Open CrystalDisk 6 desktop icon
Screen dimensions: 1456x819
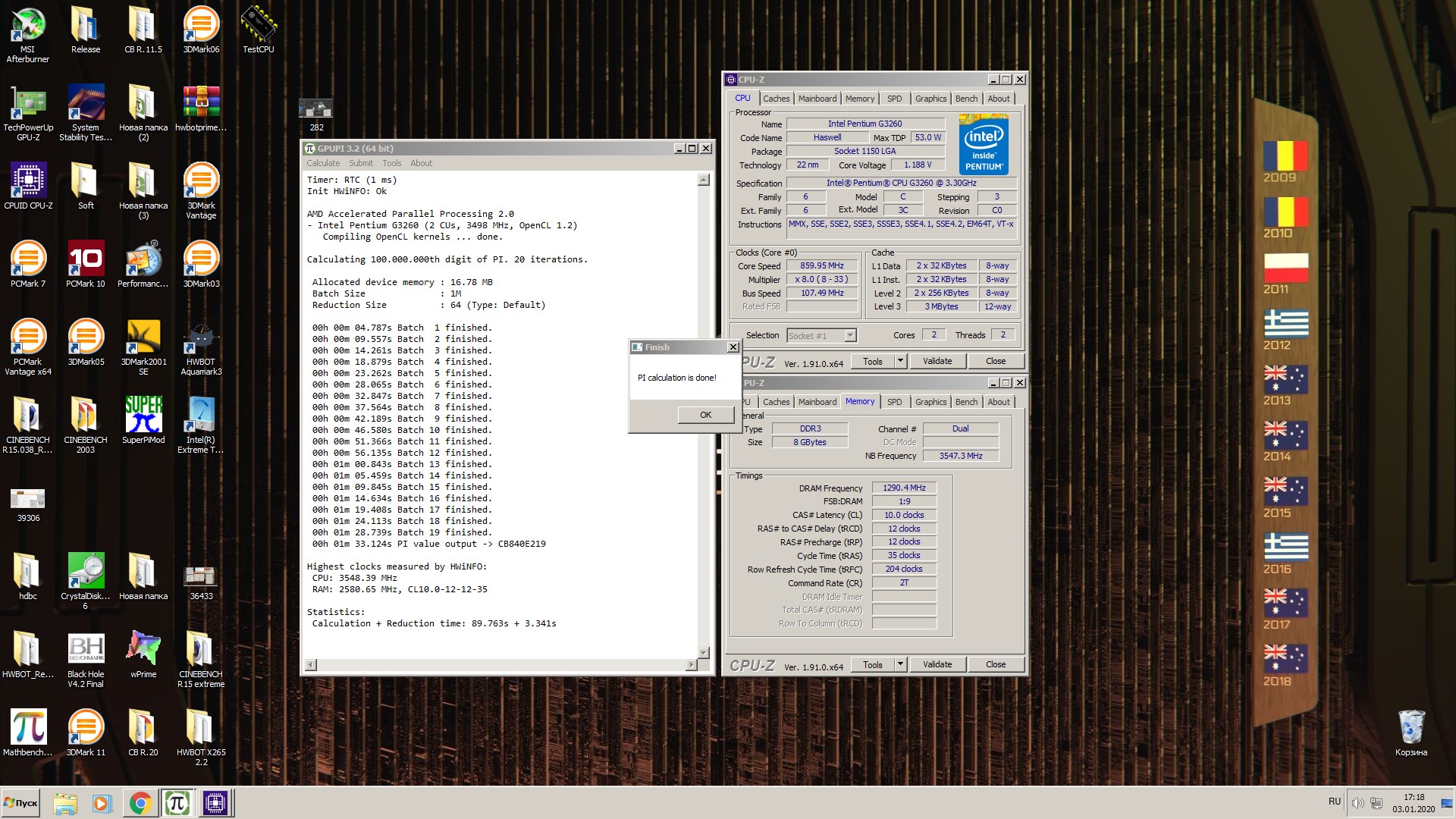click(x=86, y=581)
